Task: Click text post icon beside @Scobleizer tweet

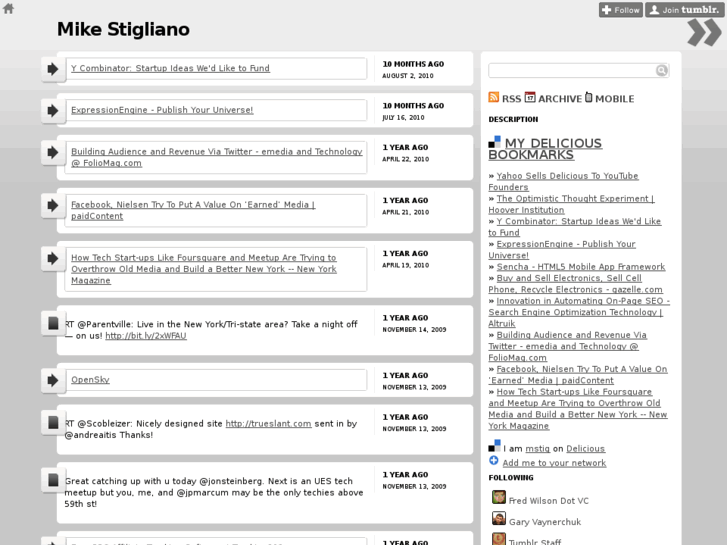Action: [53, 422]
